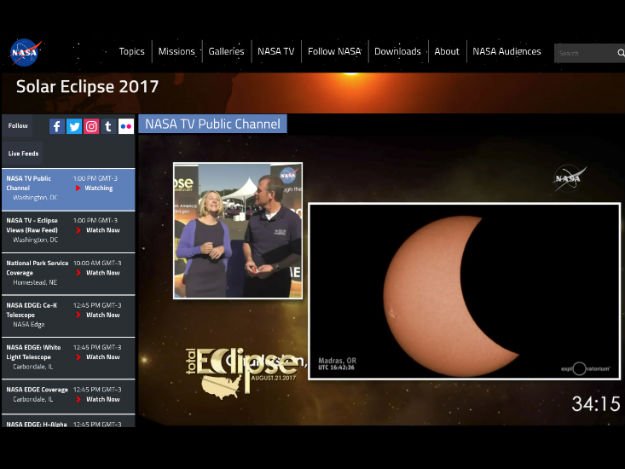Click red arrow for Ca-K Telescope feed

tap(78, 315)
